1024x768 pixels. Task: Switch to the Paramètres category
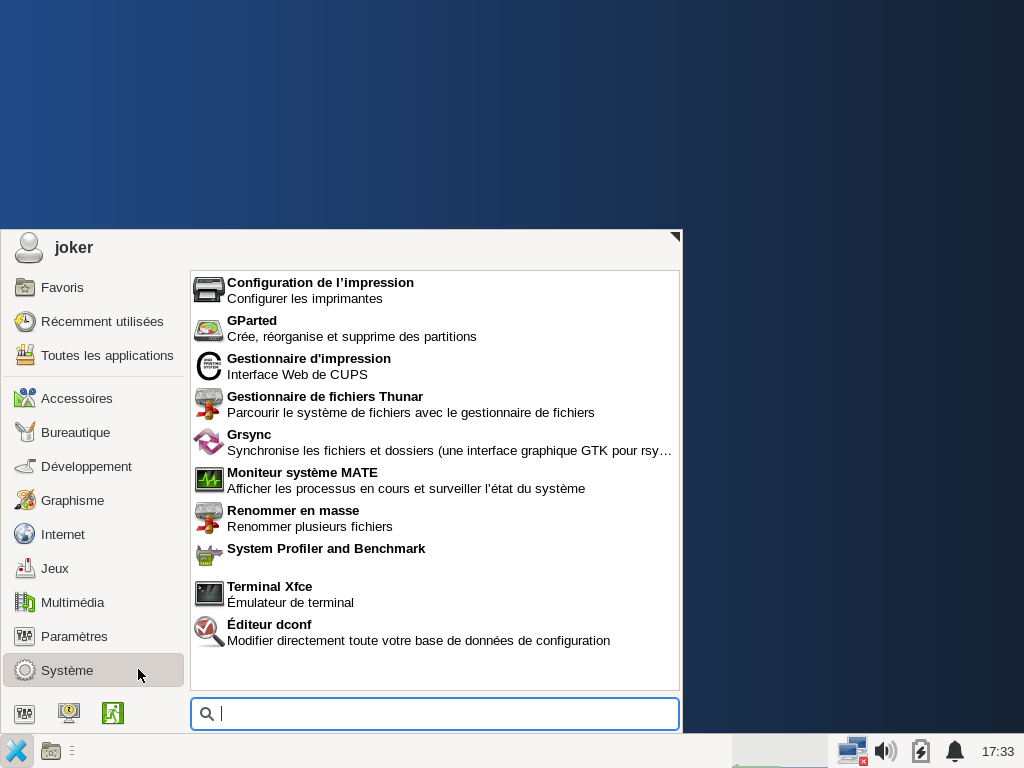[93, 636]
